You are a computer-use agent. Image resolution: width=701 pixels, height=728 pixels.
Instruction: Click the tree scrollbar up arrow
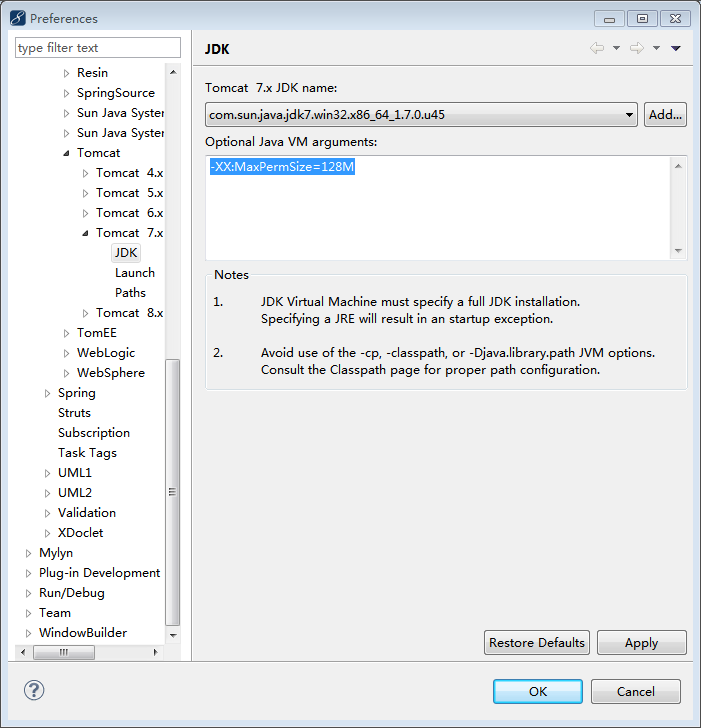(173, 72)
